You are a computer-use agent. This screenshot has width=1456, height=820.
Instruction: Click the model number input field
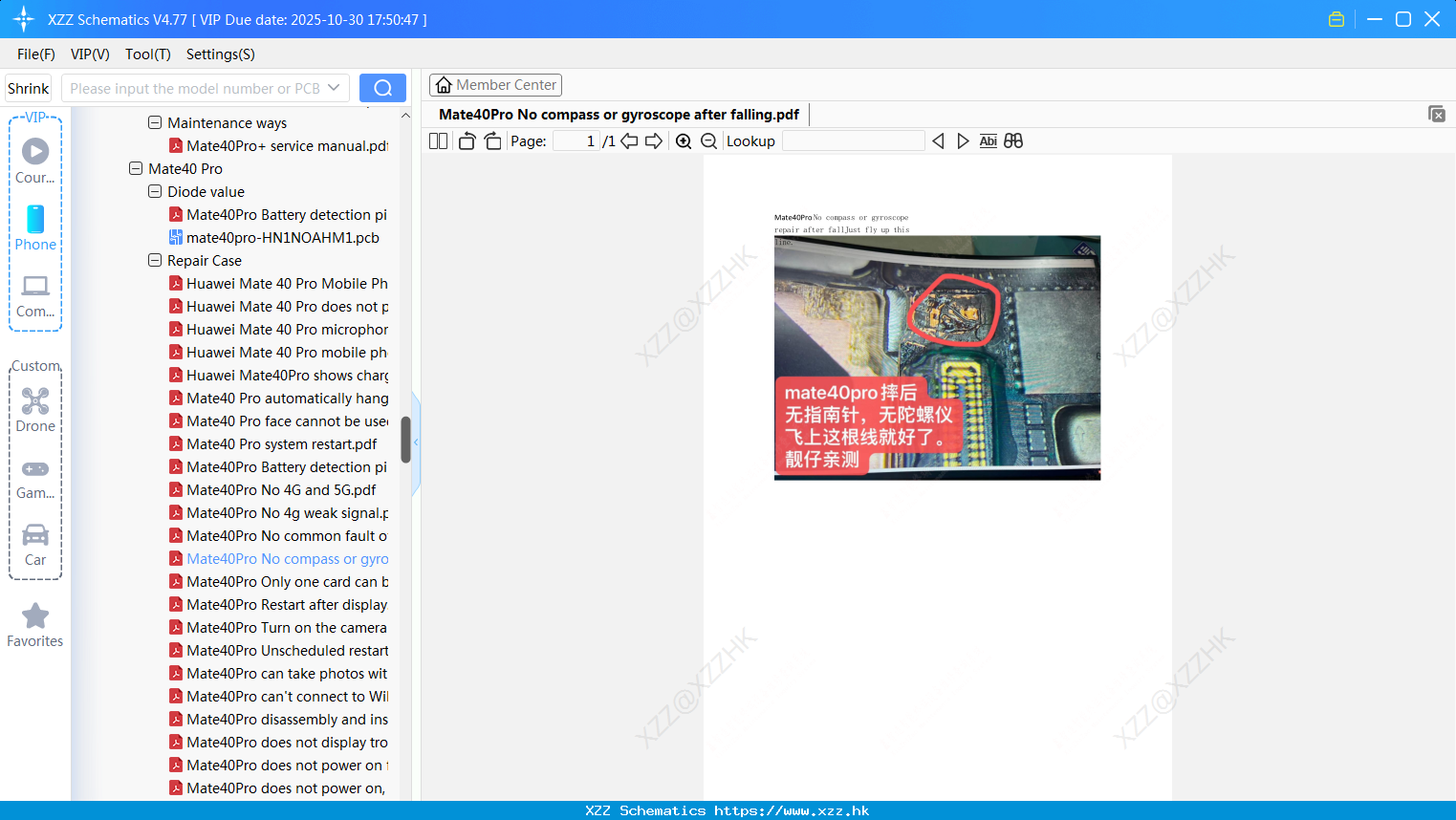tap(196, 88)
